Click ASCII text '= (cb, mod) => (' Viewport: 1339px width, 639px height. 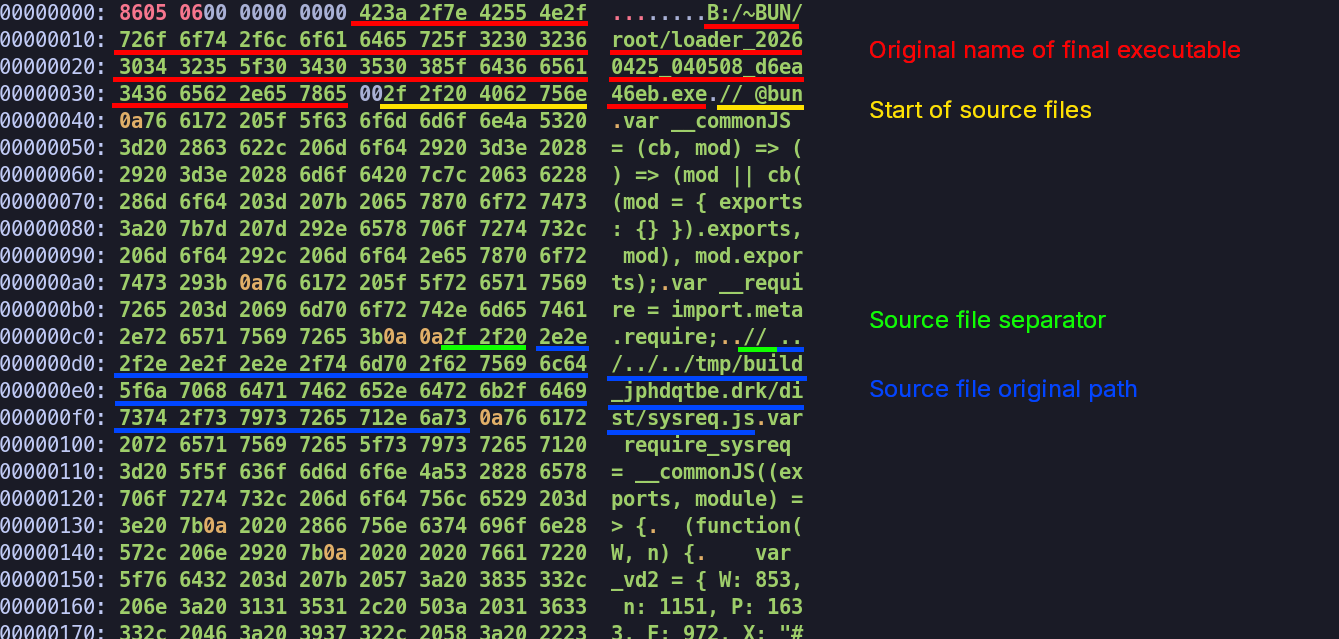(707, 148)
